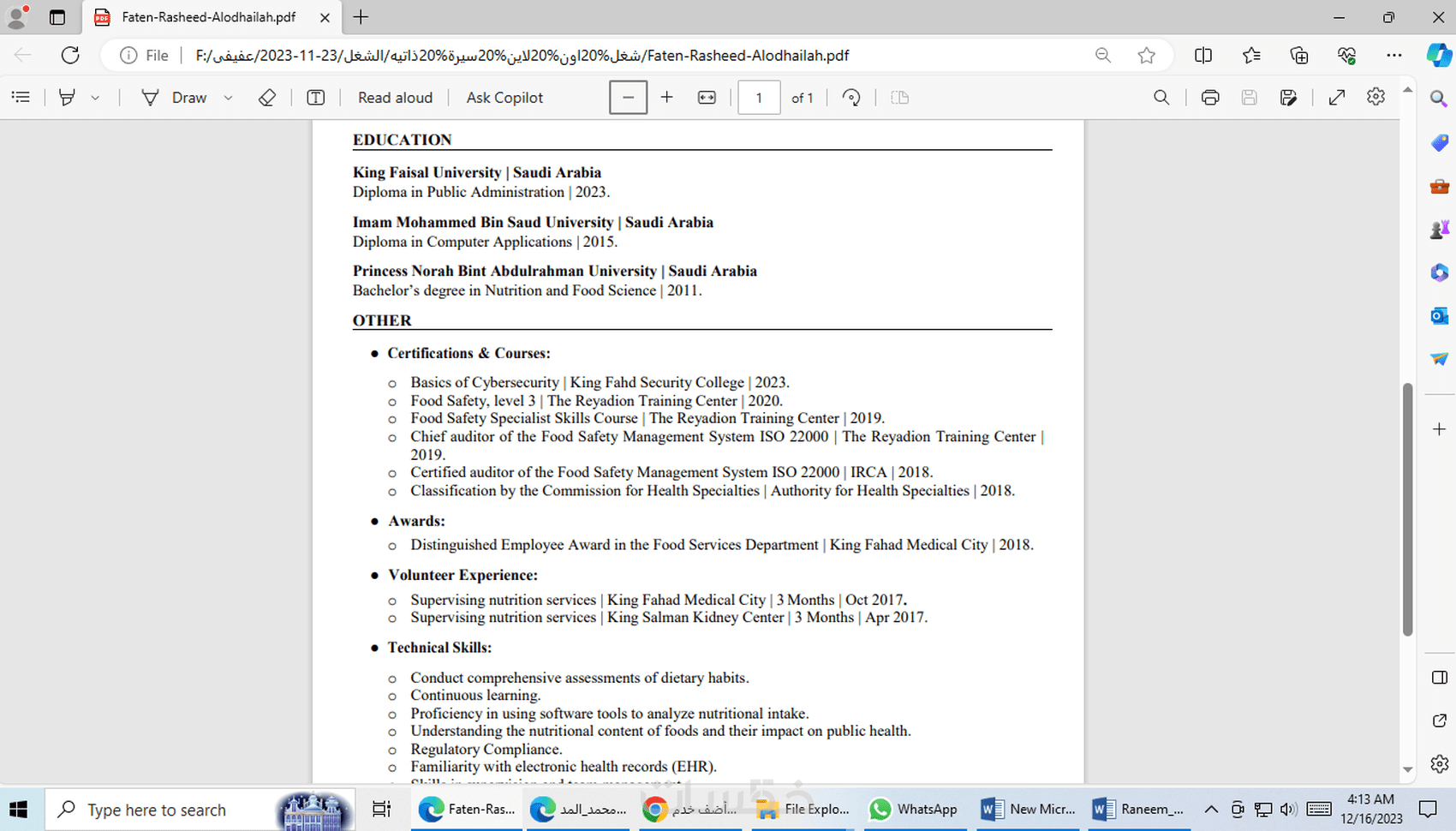Open Browser essentials heart icon
This screenshot has width=1456, height=831.
[1346, 56]
